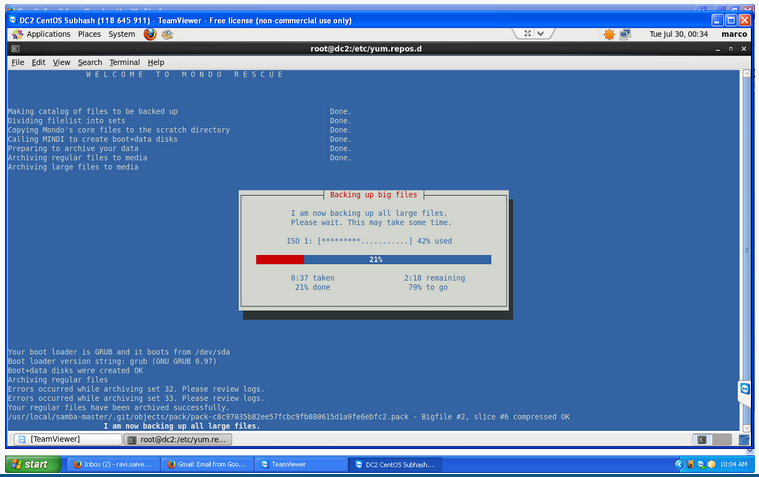Open the System menu
The height and width of the screenshot is (477, 759).
pyautogui.click(x=122, y=34)
